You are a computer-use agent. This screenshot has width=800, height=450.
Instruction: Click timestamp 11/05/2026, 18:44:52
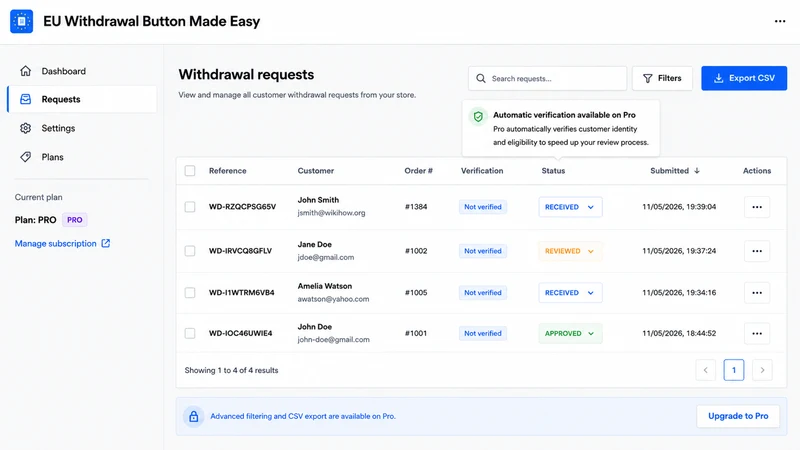coord(679,334)
